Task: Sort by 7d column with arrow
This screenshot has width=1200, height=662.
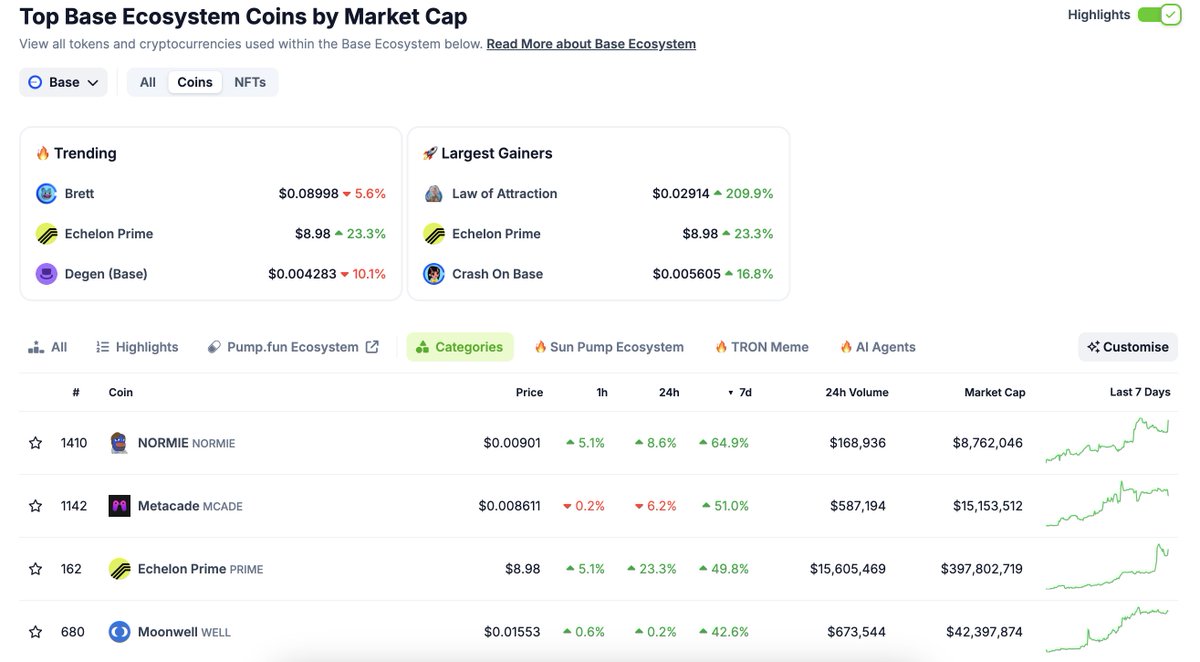Action: pyautogui.click(x=739, y=392)
